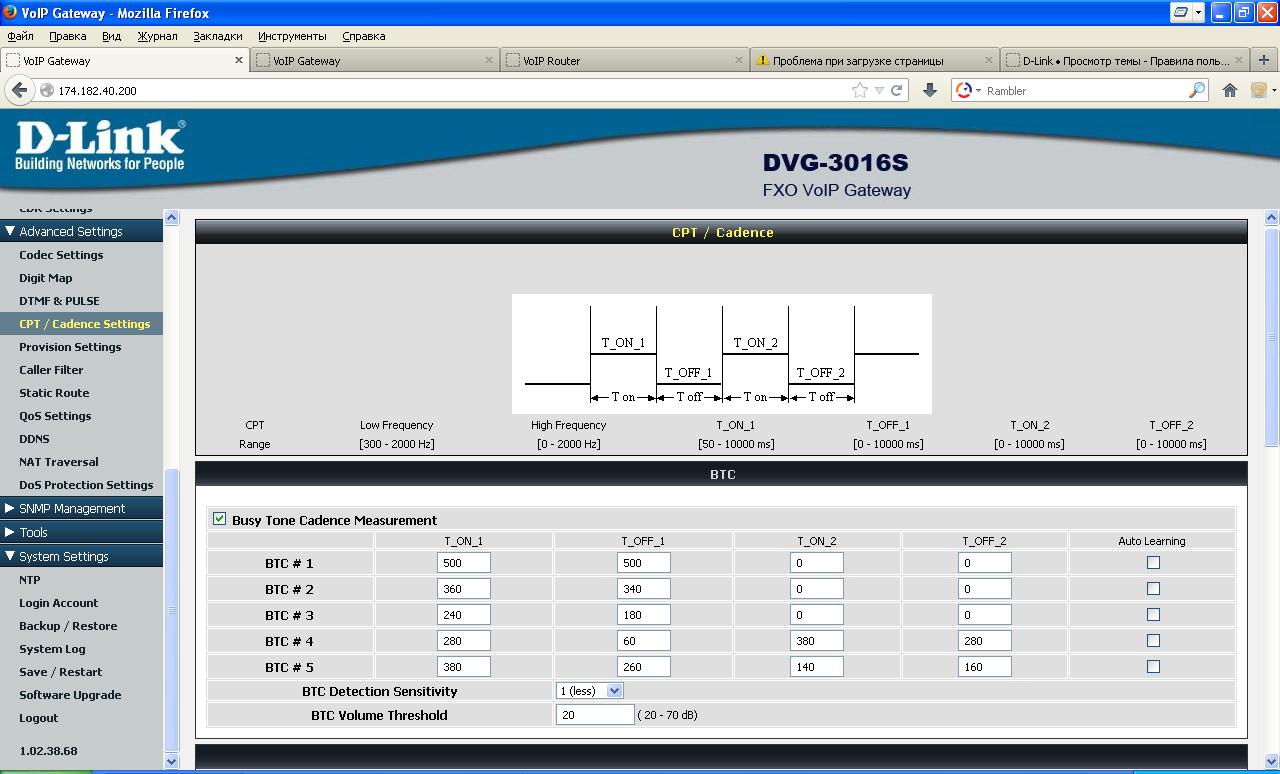Screen dimensions: 1280x774
Task: Click the search magnifier icon
Action: coord(1197,90)
